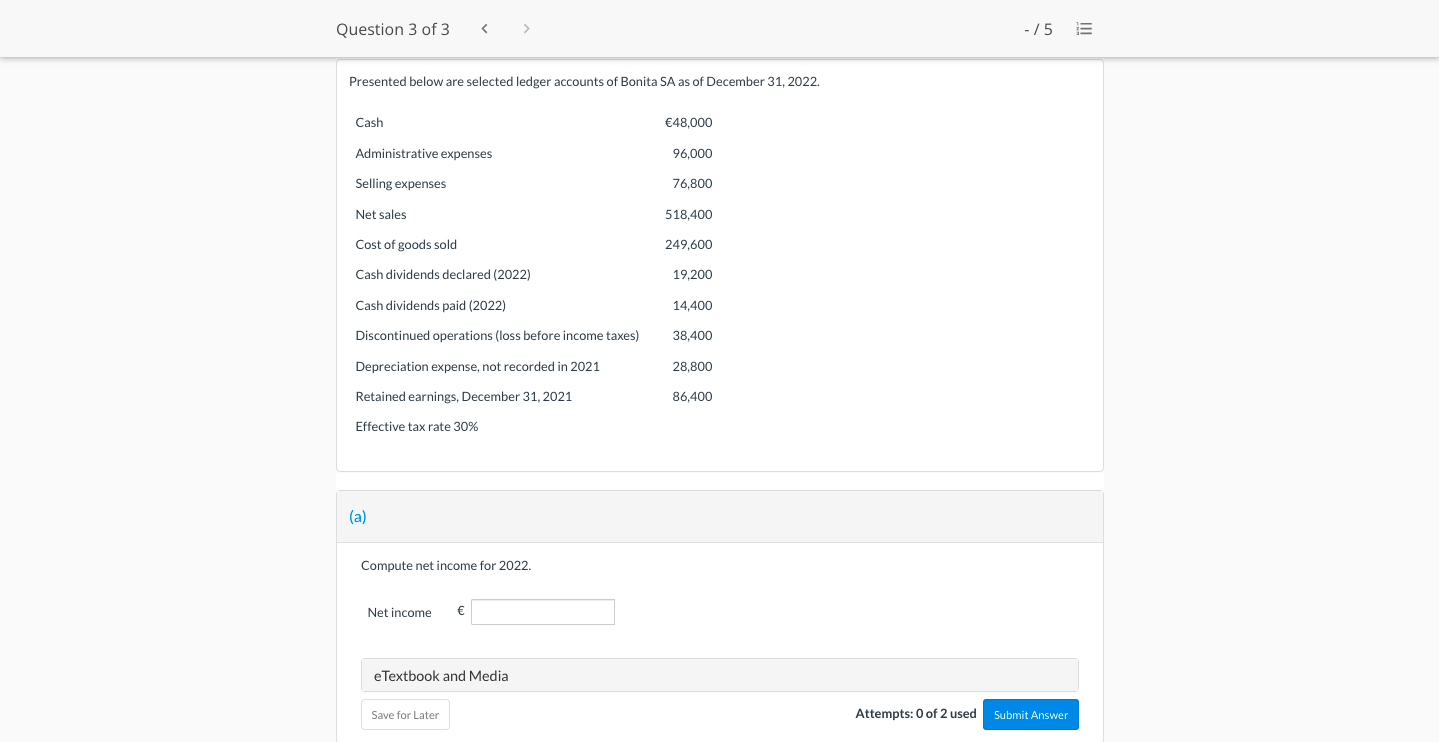Click the Net income input field

[542, 612]
